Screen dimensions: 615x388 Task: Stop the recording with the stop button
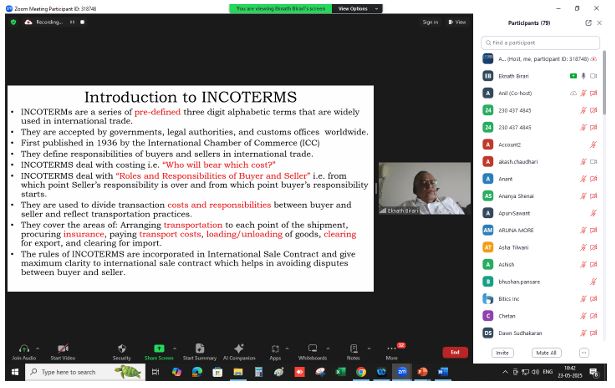point(82,22)
